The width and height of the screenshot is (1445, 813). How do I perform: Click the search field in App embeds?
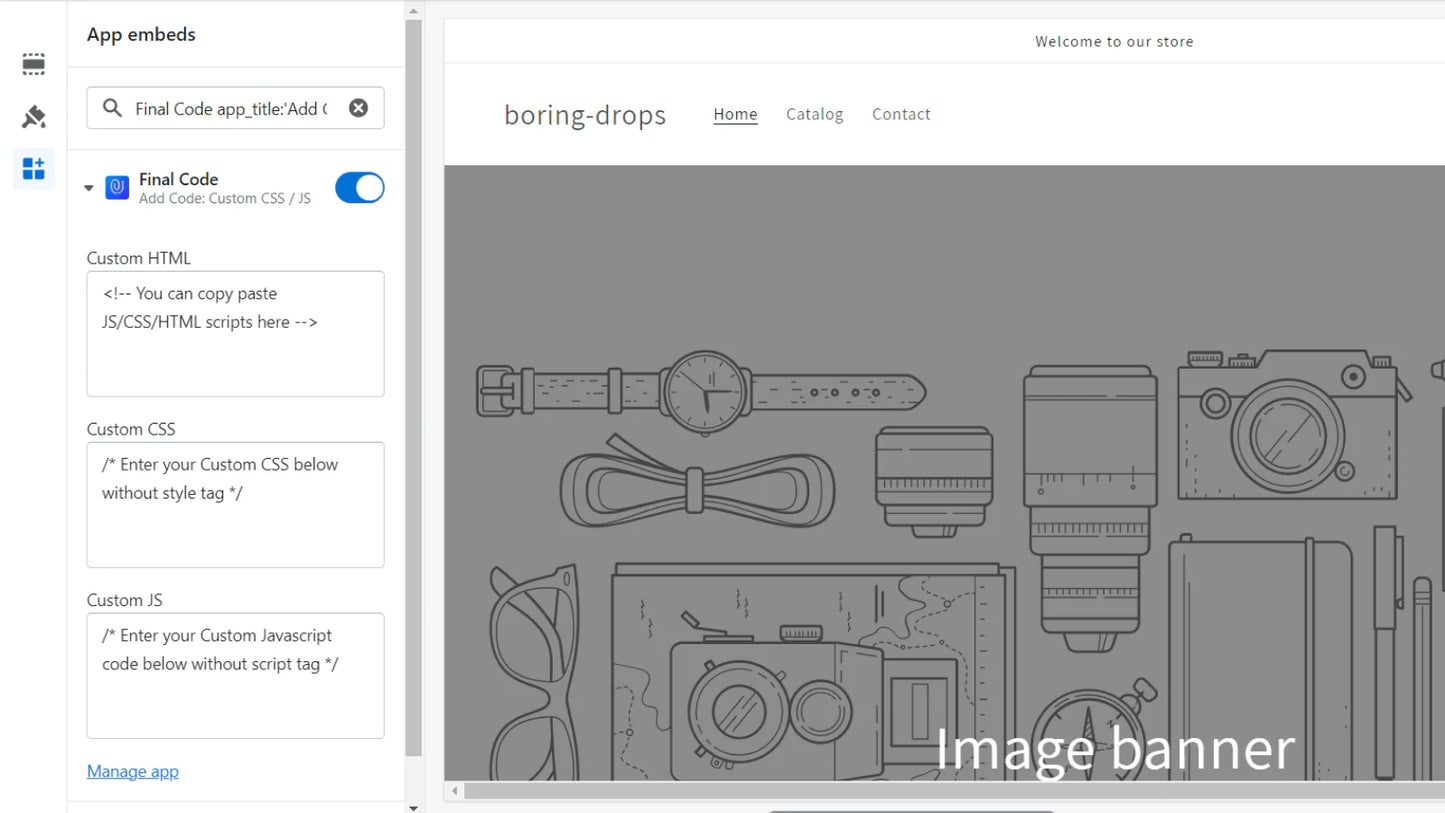pyautogui.click(x=232, y=108)
